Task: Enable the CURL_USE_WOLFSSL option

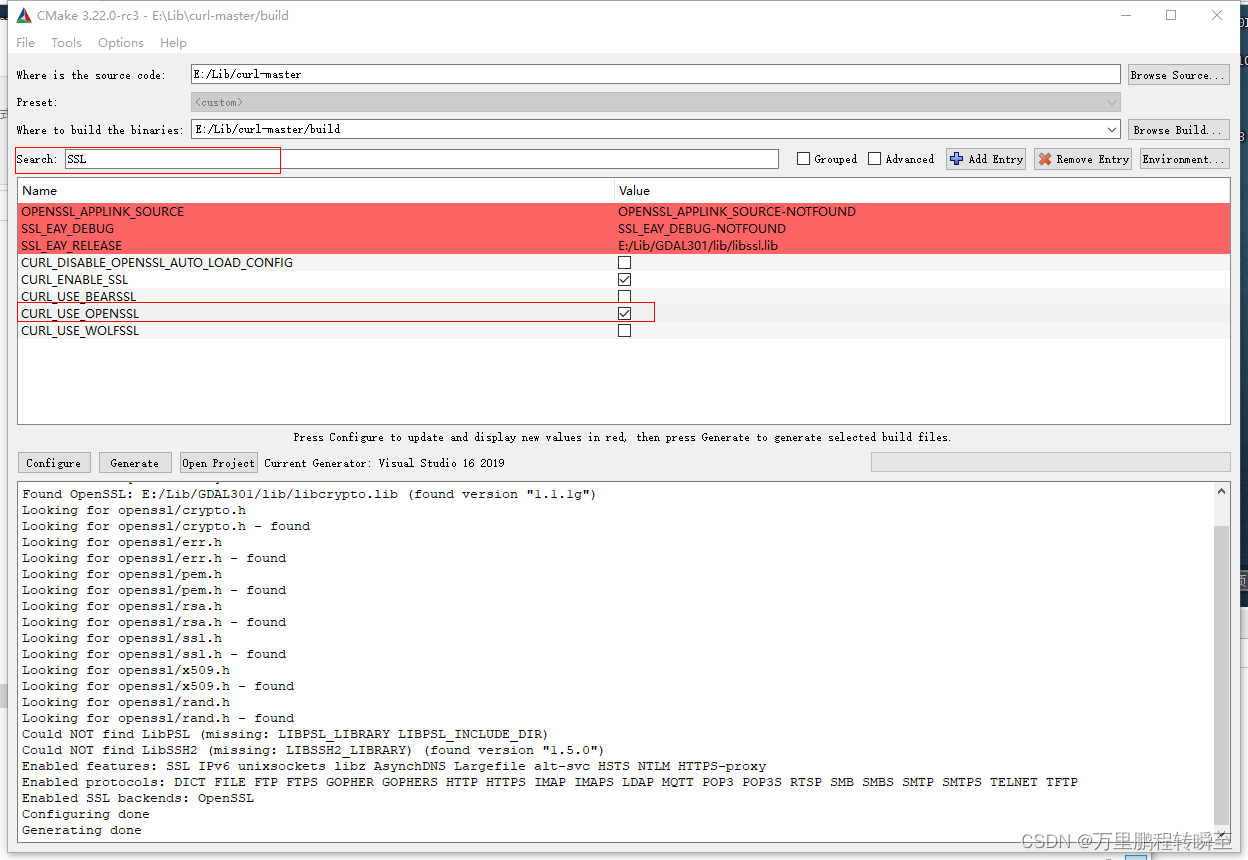Action: 624,330
